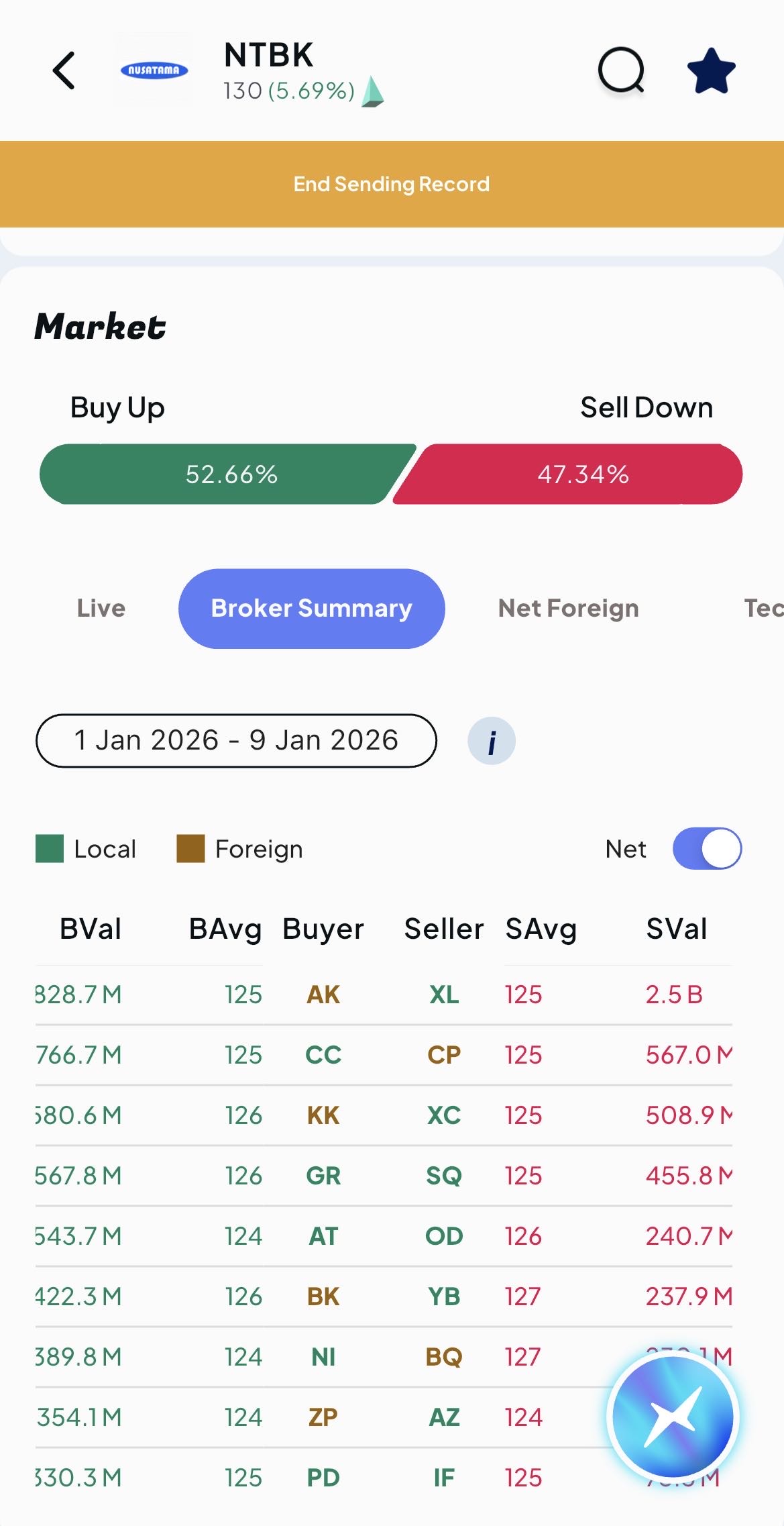
Task: Open the floating AI assistant button
Action: point(673,1417)
